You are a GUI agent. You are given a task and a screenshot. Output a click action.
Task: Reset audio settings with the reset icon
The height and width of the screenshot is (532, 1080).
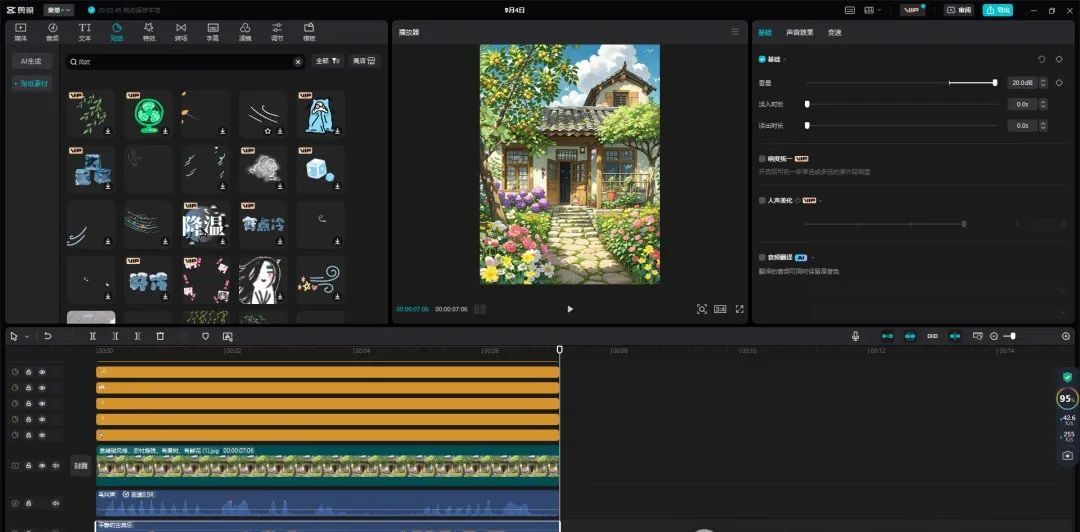[1041, 59]
